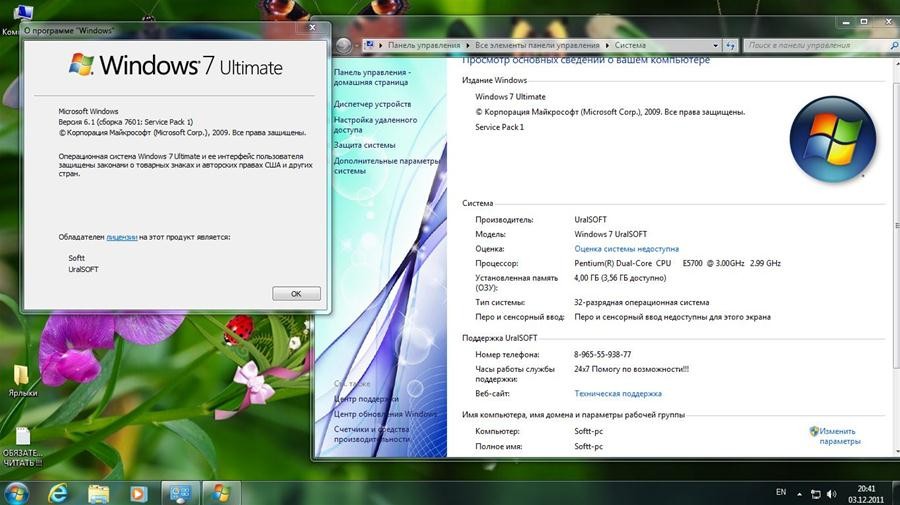This screenshot has width=900, height=505.
Task: Close the About Windows dialog
Action: [x=312, y=28]
